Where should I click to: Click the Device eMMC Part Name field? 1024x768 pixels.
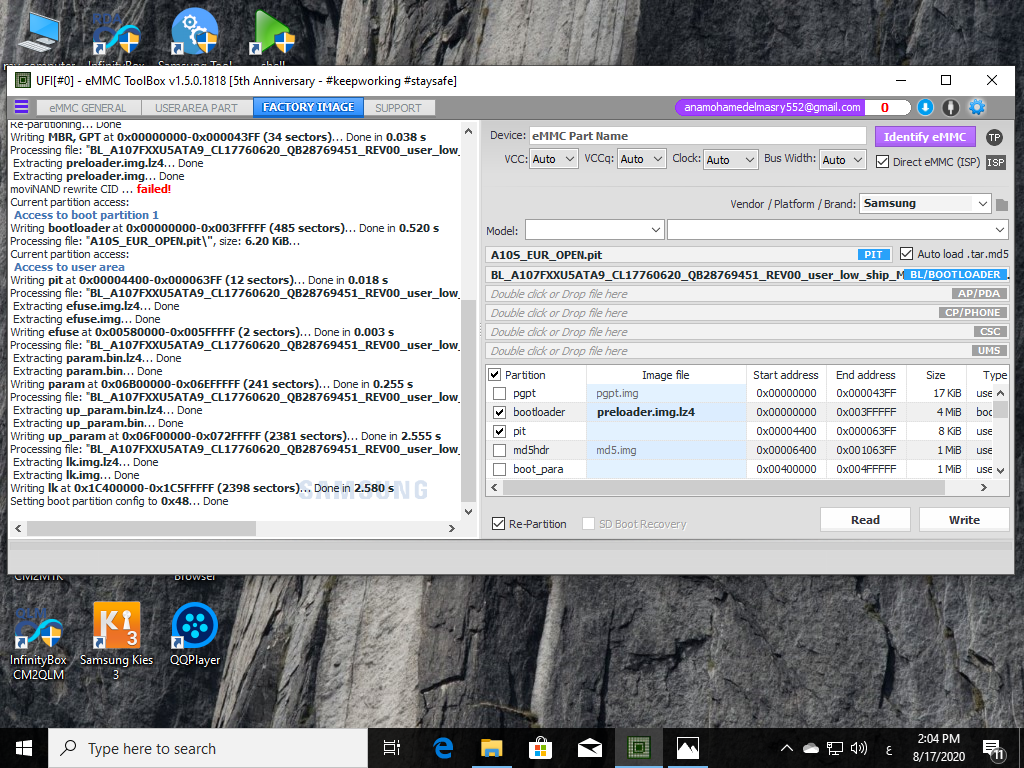697,136
